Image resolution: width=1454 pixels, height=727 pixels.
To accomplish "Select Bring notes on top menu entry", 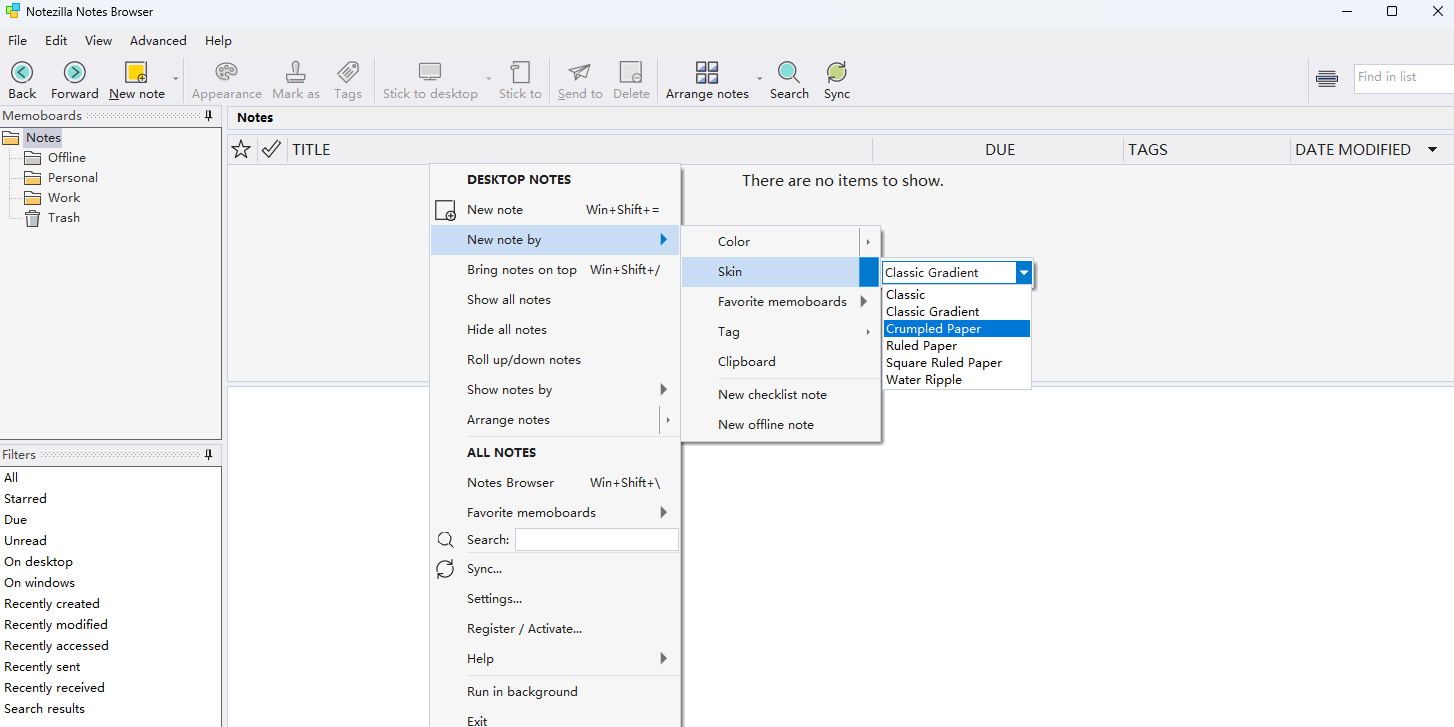I will 521,270.
